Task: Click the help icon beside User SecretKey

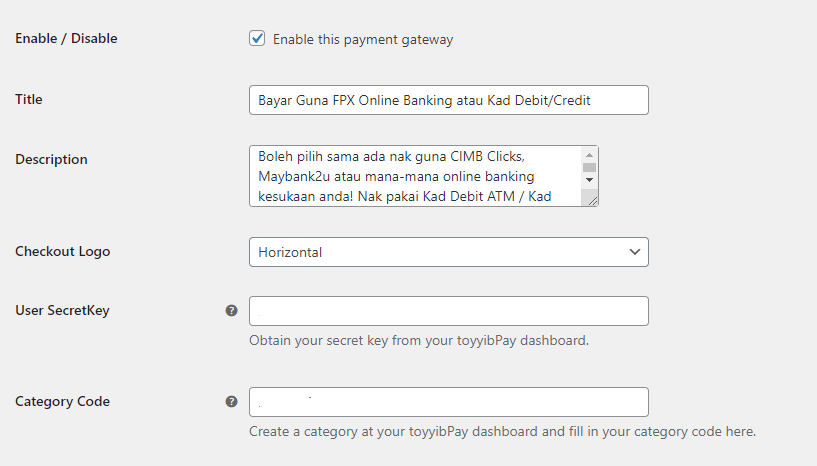Action: [231, 311]
